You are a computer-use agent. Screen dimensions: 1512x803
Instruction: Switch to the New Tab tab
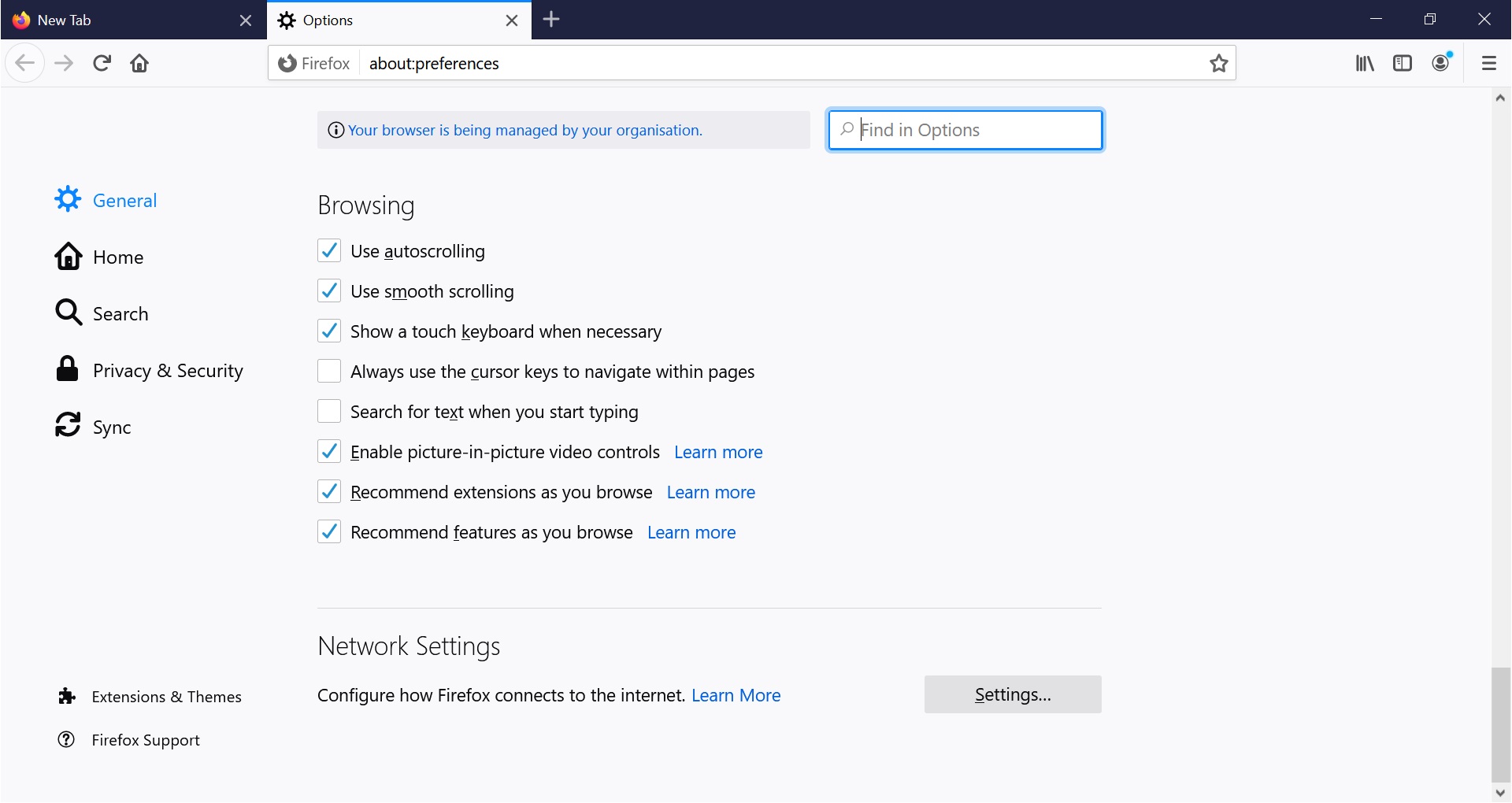(x=133, y=20)
